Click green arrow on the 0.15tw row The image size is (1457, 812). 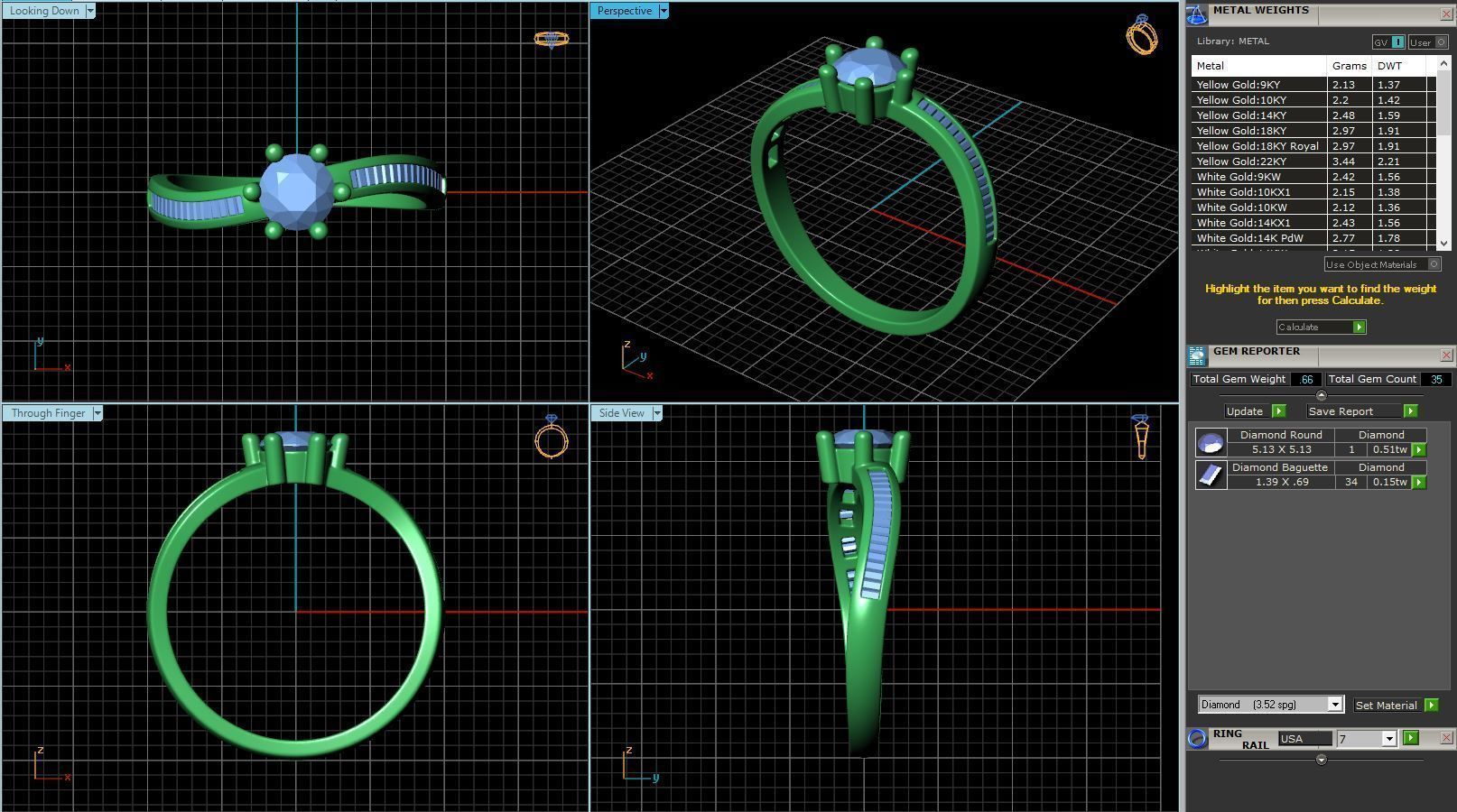click(x=1419, y=482)
